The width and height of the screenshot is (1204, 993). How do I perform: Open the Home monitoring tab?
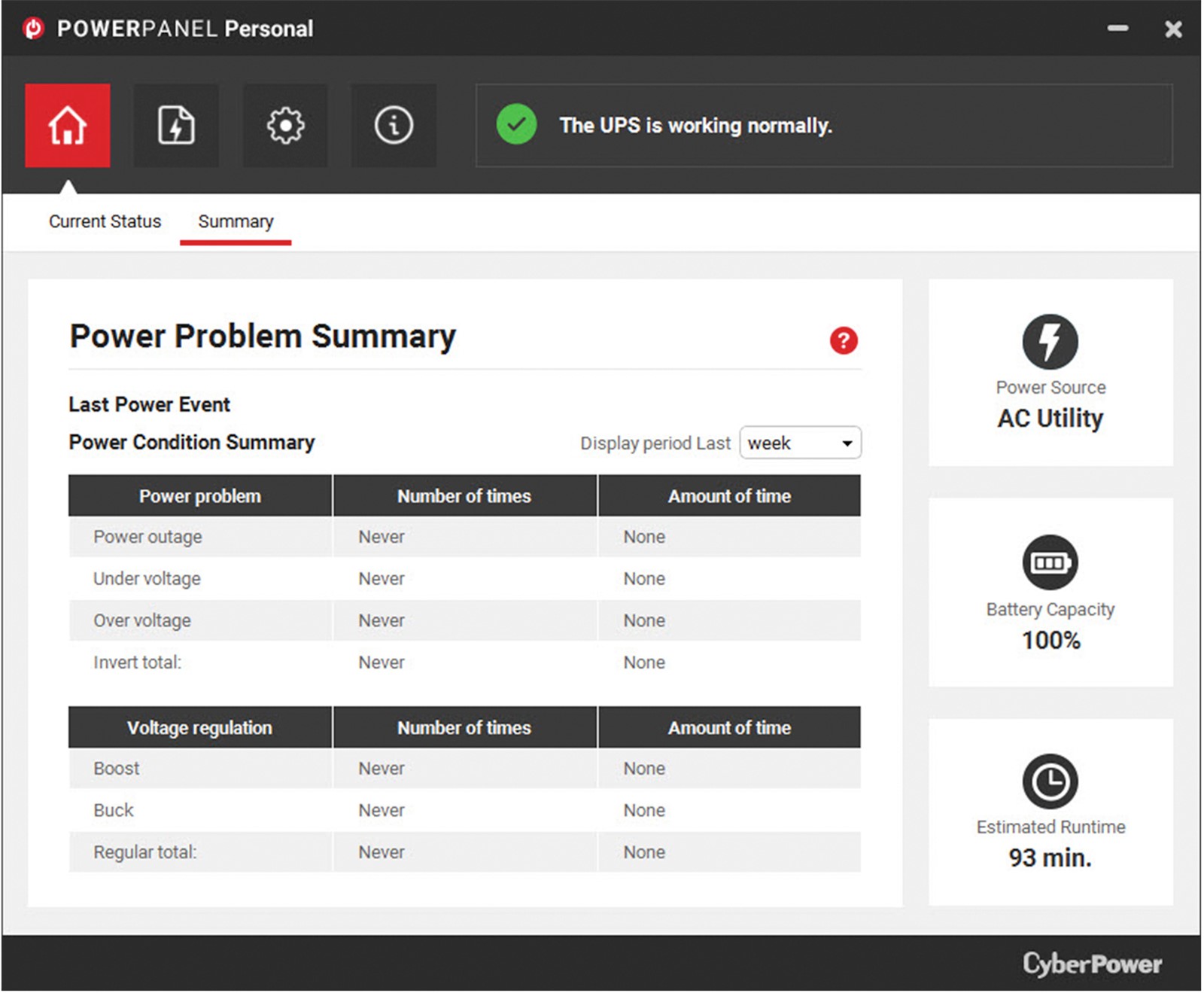[68, 125]
